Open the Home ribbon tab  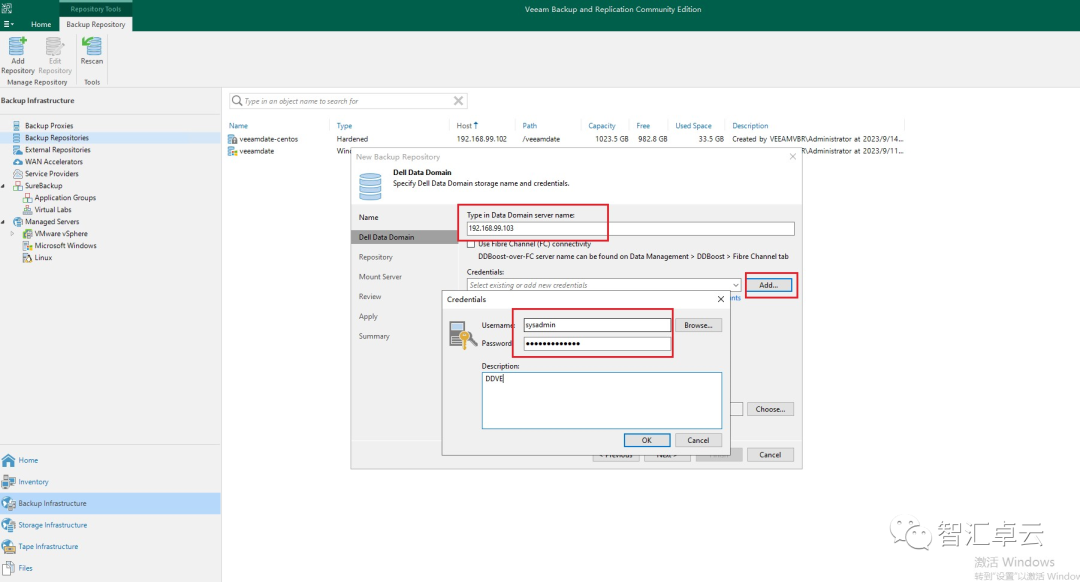click(x=40, y=23)
